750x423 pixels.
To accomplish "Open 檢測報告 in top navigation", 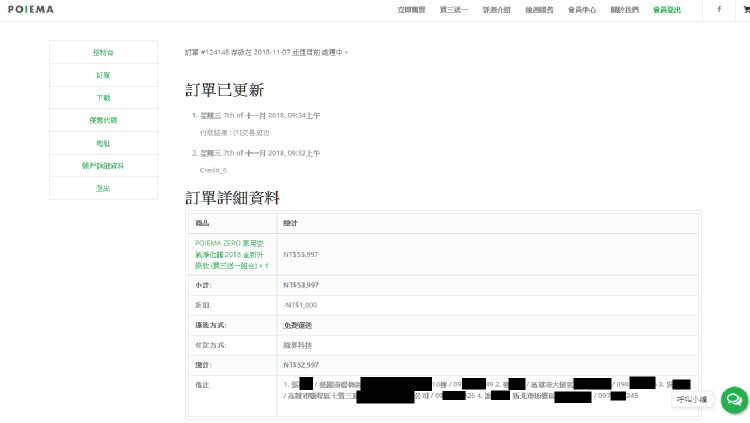I will click(539, 10).
